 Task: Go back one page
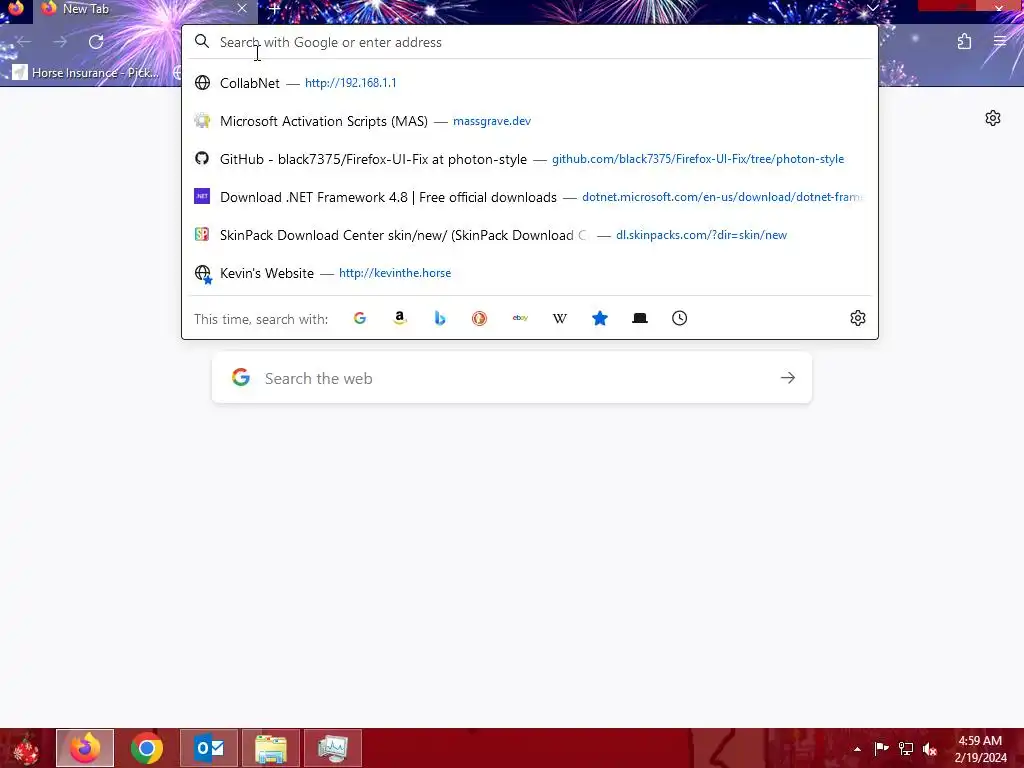point(24,42)
